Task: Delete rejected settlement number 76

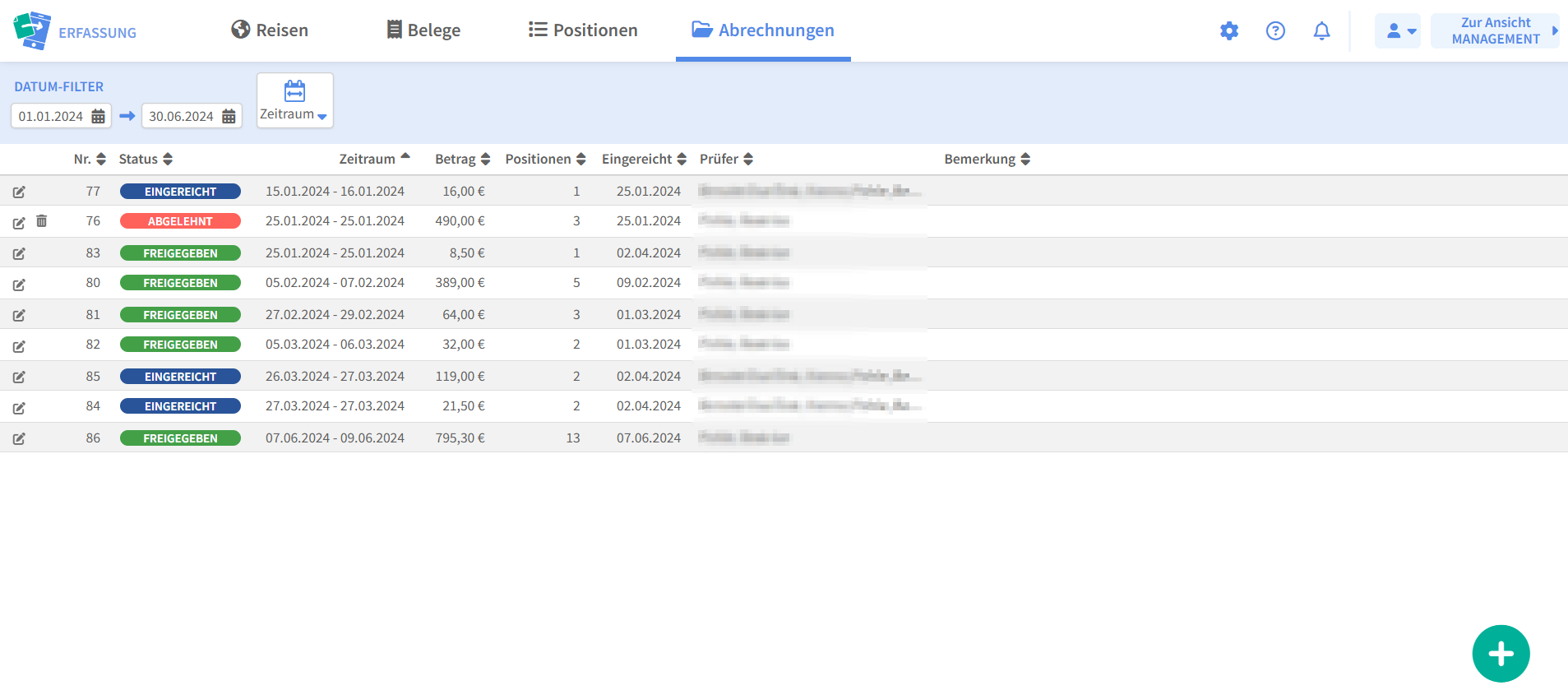Action: coord(42,221)
